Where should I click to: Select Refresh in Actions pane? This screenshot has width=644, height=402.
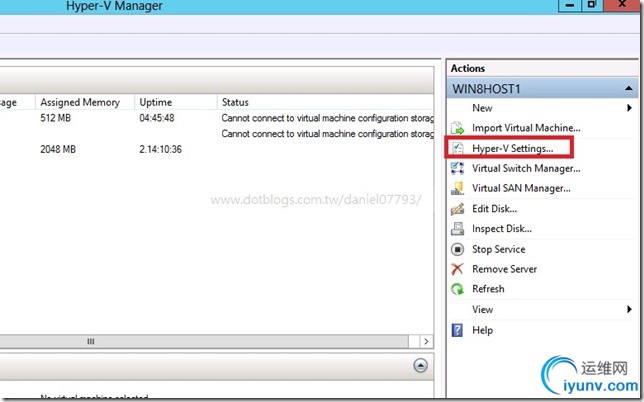point(488,289)
